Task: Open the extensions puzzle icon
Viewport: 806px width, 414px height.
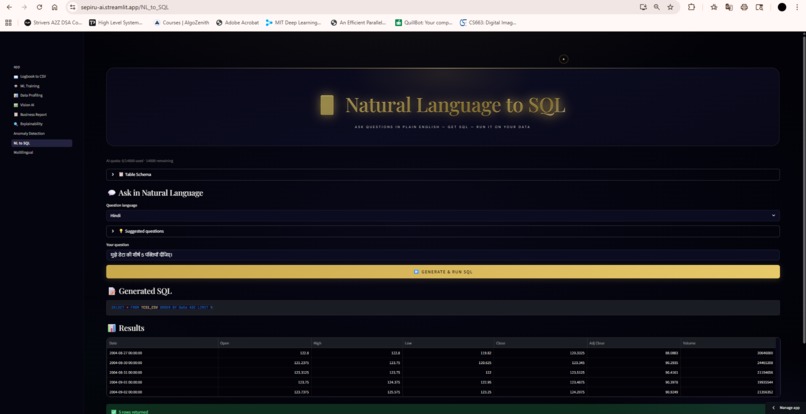Action: 691,7
